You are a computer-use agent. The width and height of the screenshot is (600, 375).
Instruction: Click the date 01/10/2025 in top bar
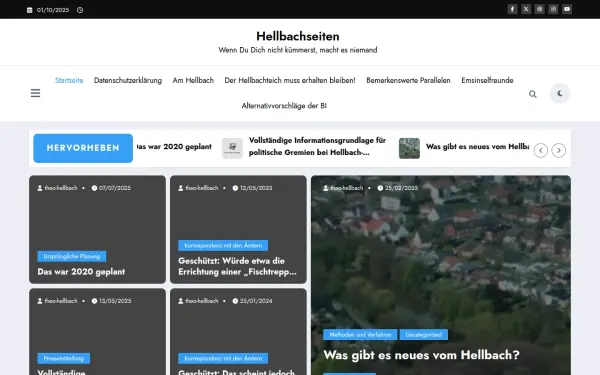(53, 10)
